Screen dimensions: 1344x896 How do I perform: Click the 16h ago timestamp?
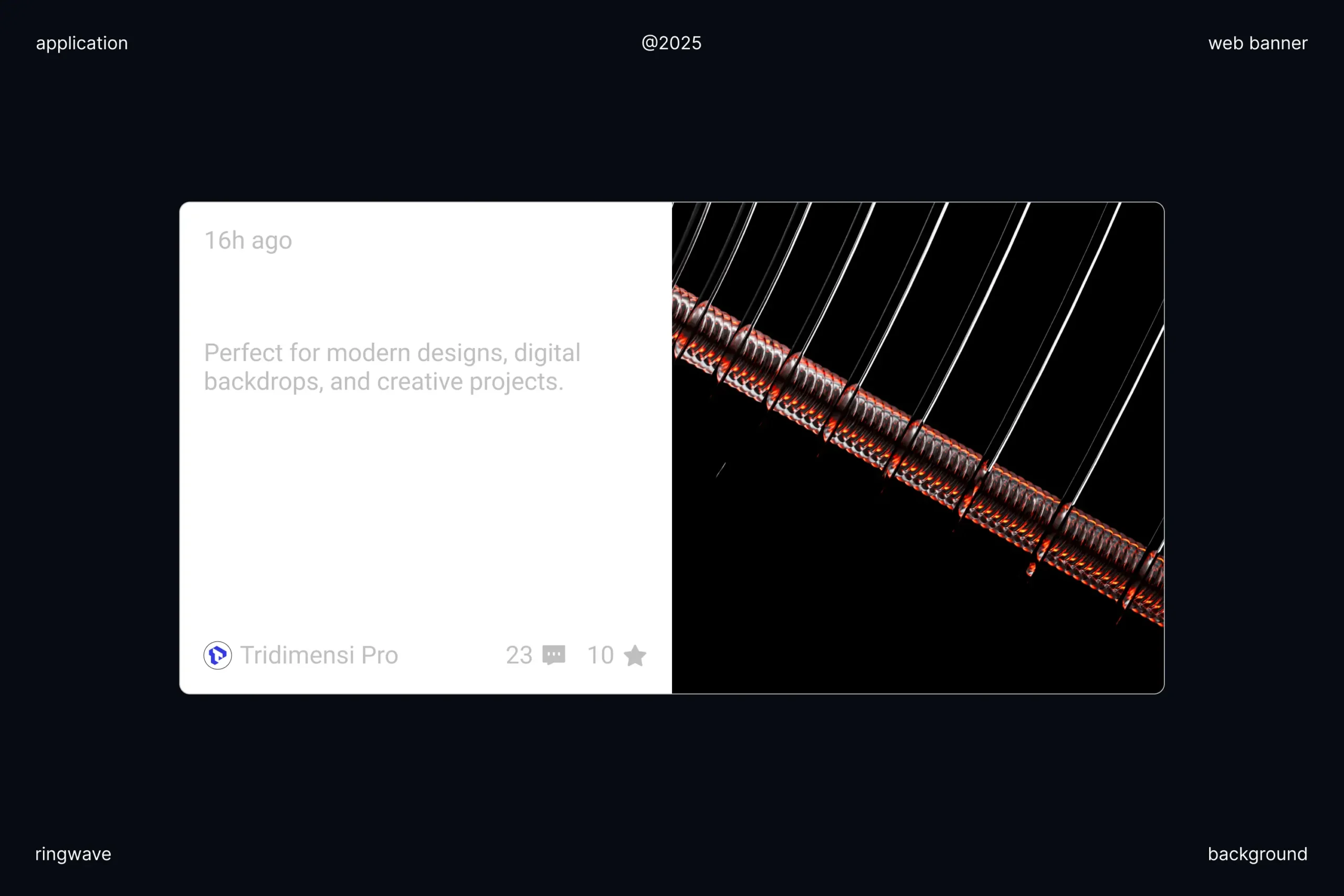(248, 240)
